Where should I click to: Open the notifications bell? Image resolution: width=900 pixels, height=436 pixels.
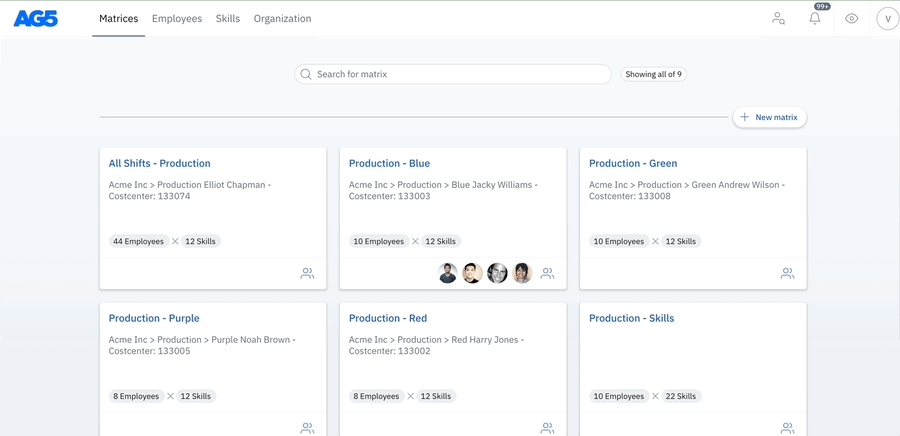click(x=815, y=19)
